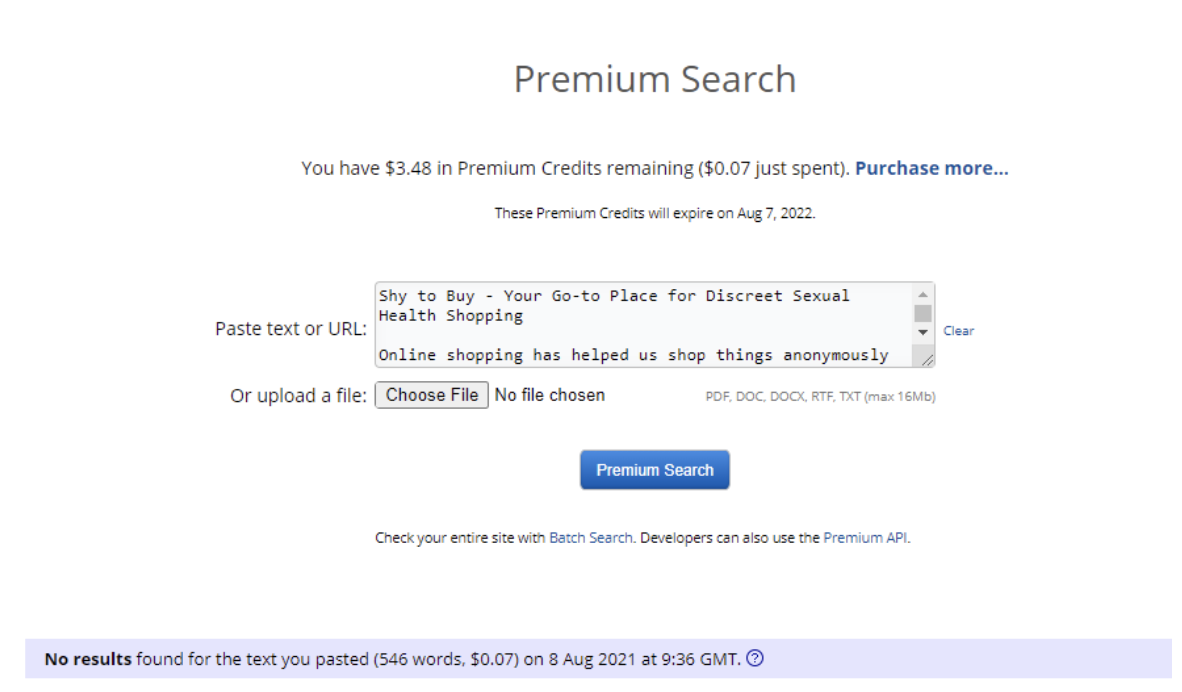
Task: Click the Premium Credits expiry notice
Action: [x=654, y=213]
